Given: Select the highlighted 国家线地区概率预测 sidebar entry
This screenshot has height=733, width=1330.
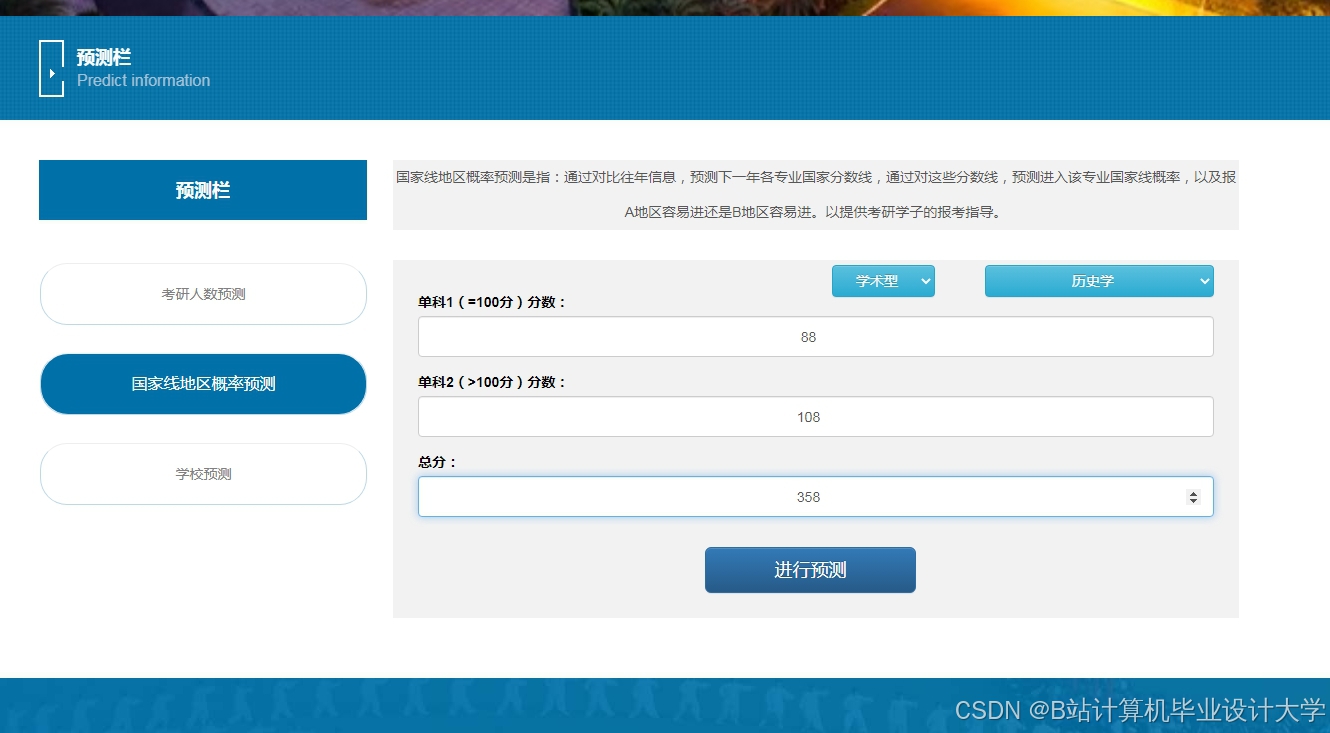Looking at the screenshot, I should (x=203, y=384).
